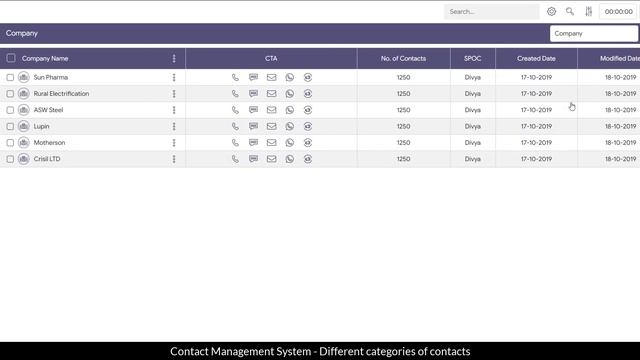Open the Company Name column options menu
Screen dimensions: 640x360
174,58
